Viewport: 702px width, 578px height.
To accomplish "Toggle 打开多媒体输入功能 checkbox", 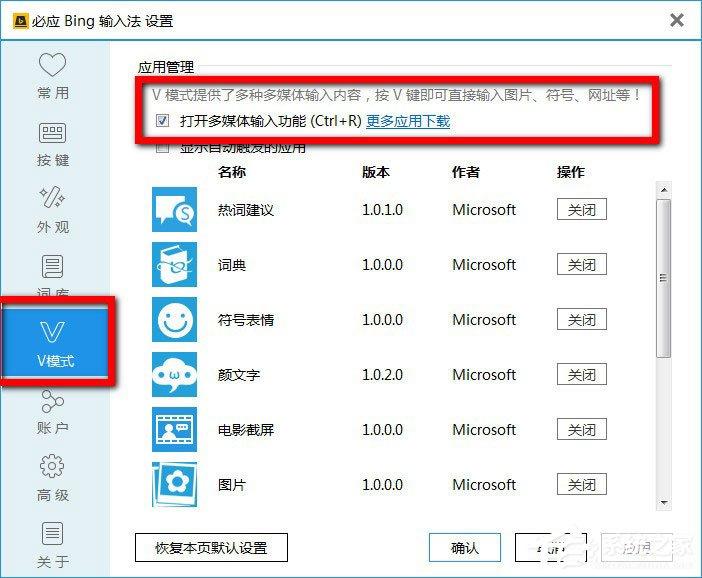I will point(162,120).
